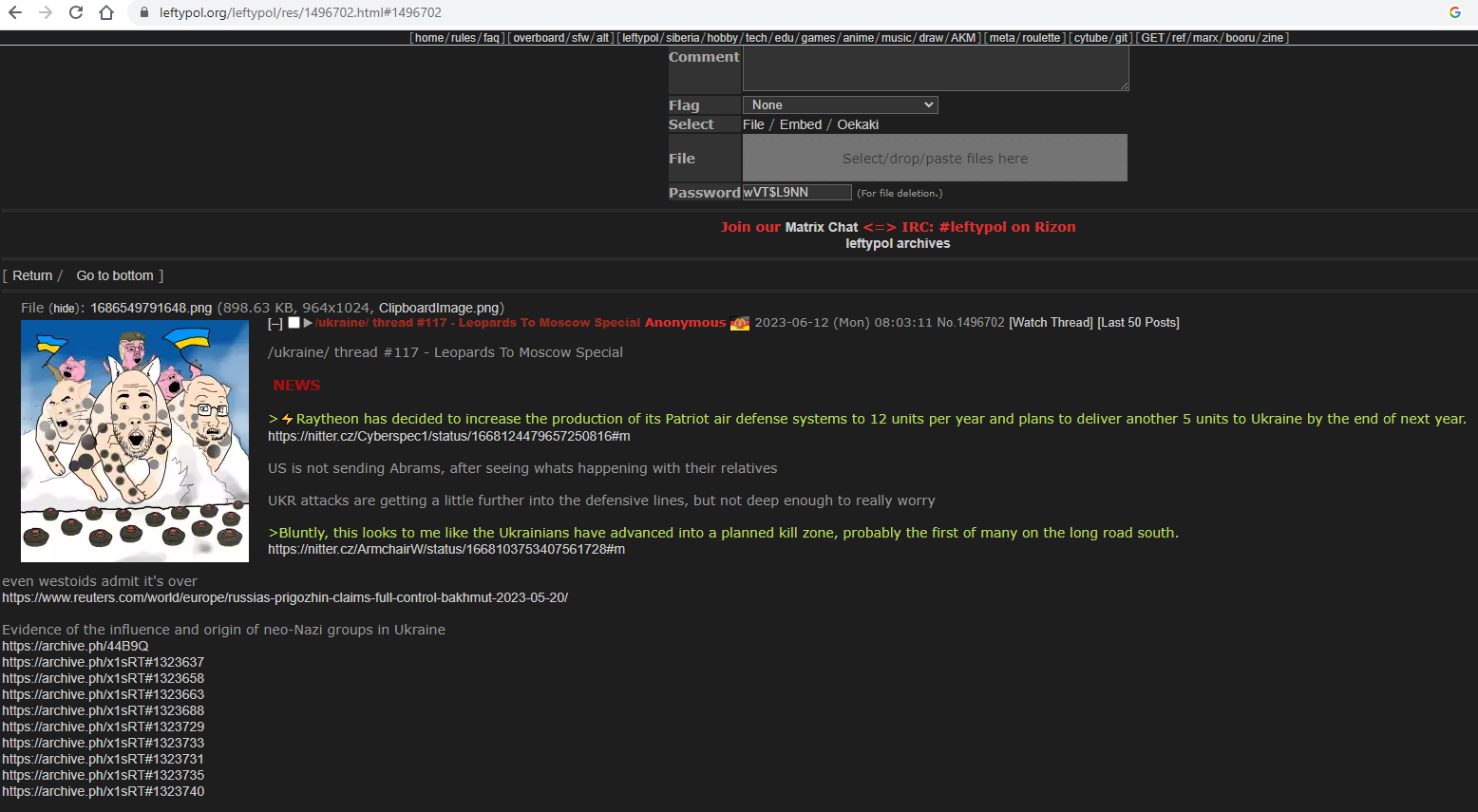Image resolution: width=1478 pixels, height=812 pixels.
Task: Open browser home page icon
Action: [106, 12]
